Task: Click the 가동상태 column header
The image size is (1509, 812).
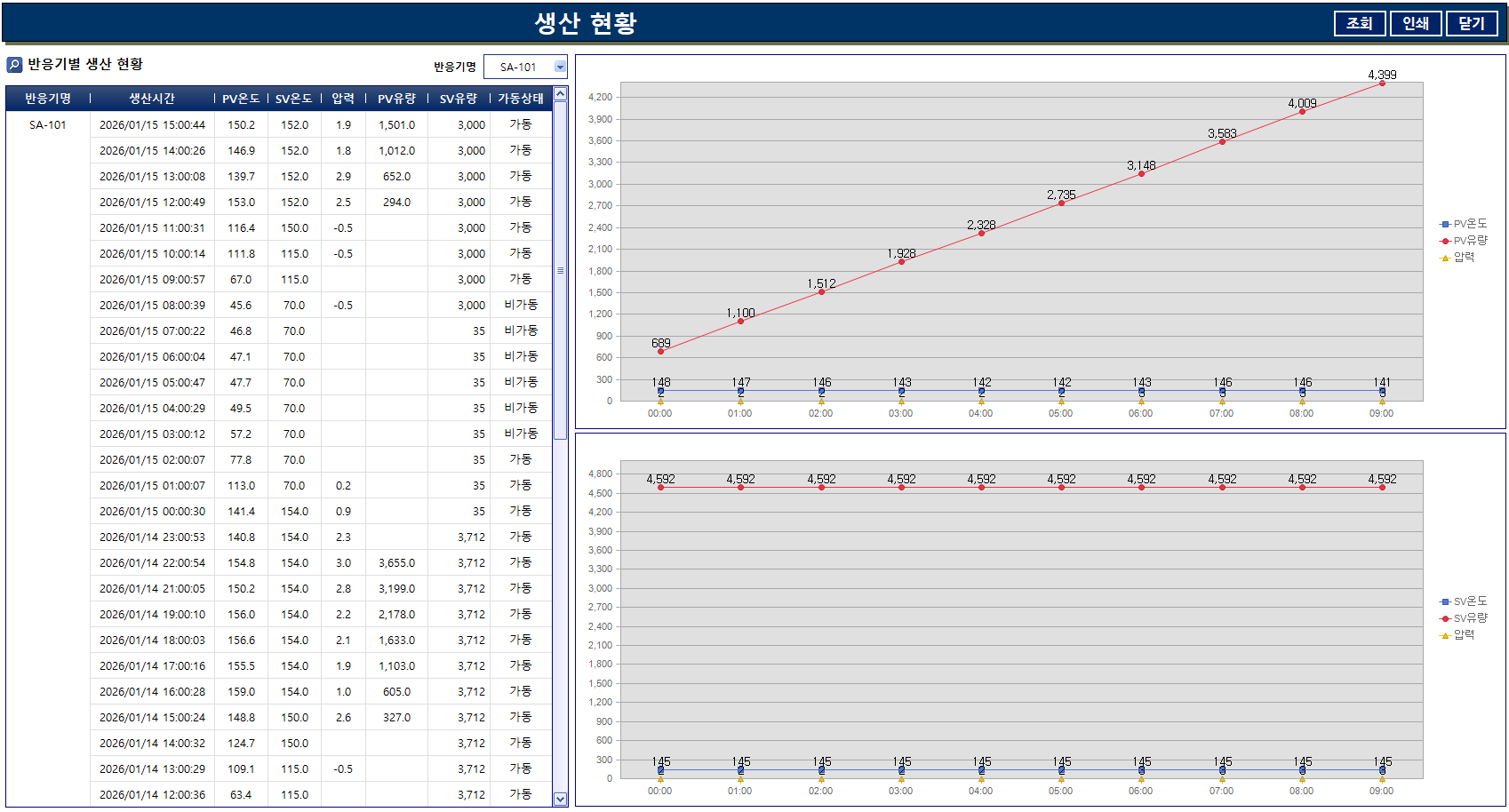Action: (520, 99)
